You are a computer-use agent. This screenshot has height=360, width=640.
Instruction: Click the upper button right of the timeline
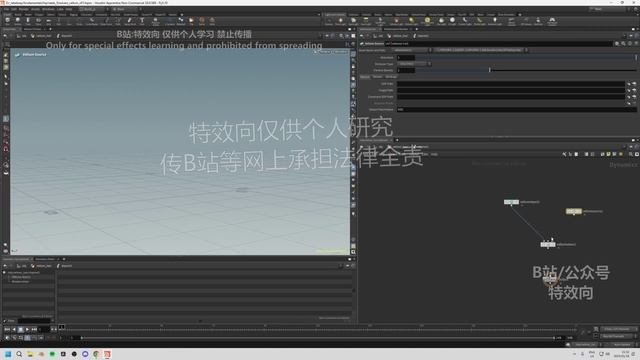(617, 329)
